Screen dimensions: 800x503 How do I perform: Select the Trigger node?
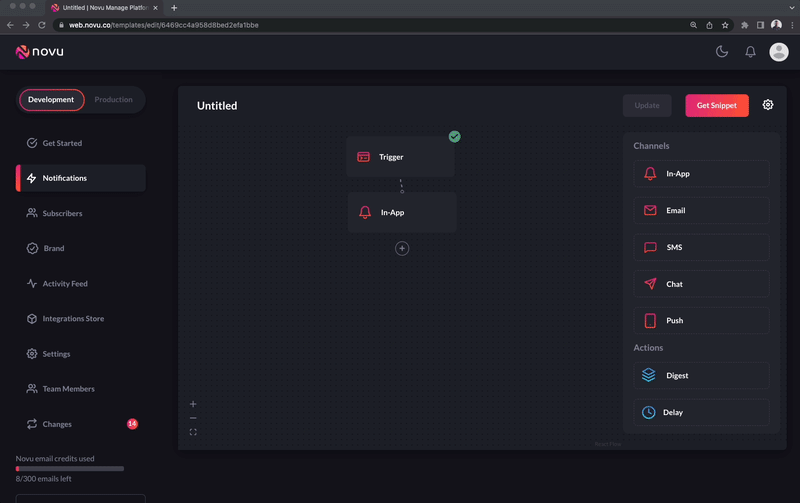click(401, 157)
